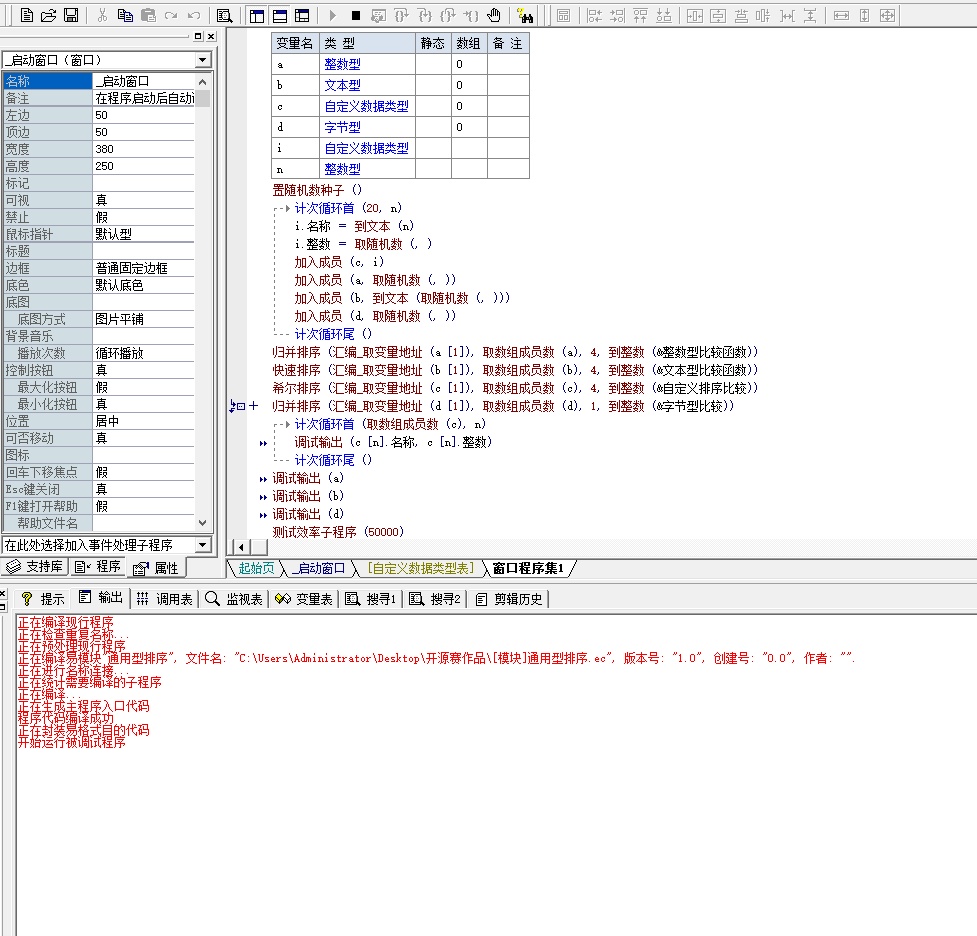Open the find/search magnifier toolbar icon

tap(224, 15)
